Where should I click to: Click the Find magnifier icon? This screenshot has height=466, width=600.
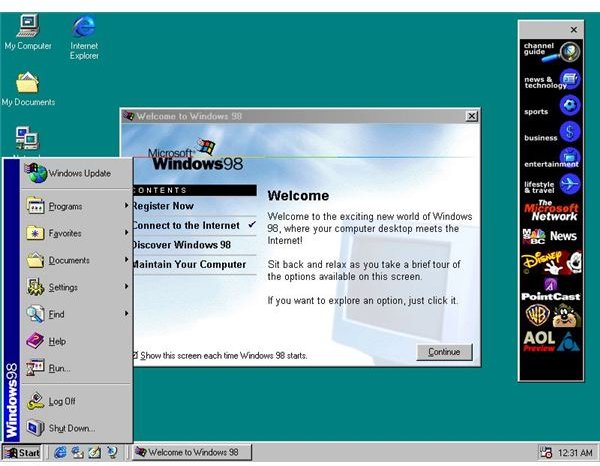pyautogui.click(x=35, y=314)
